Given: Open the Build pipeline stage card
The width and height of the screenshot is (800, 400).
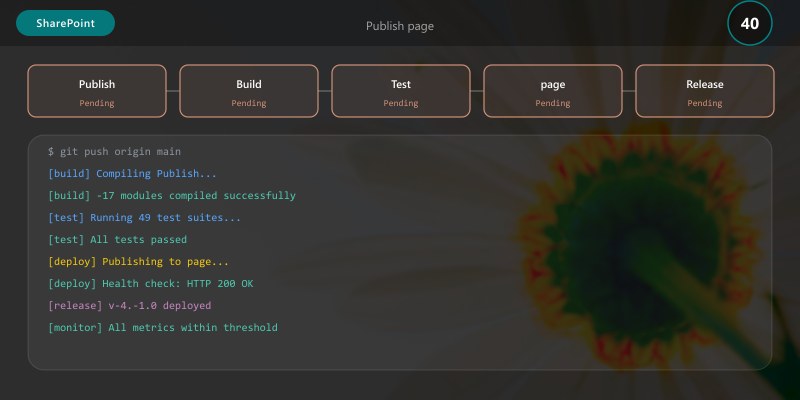Looking at the screenshot, I should click(249, 91).
